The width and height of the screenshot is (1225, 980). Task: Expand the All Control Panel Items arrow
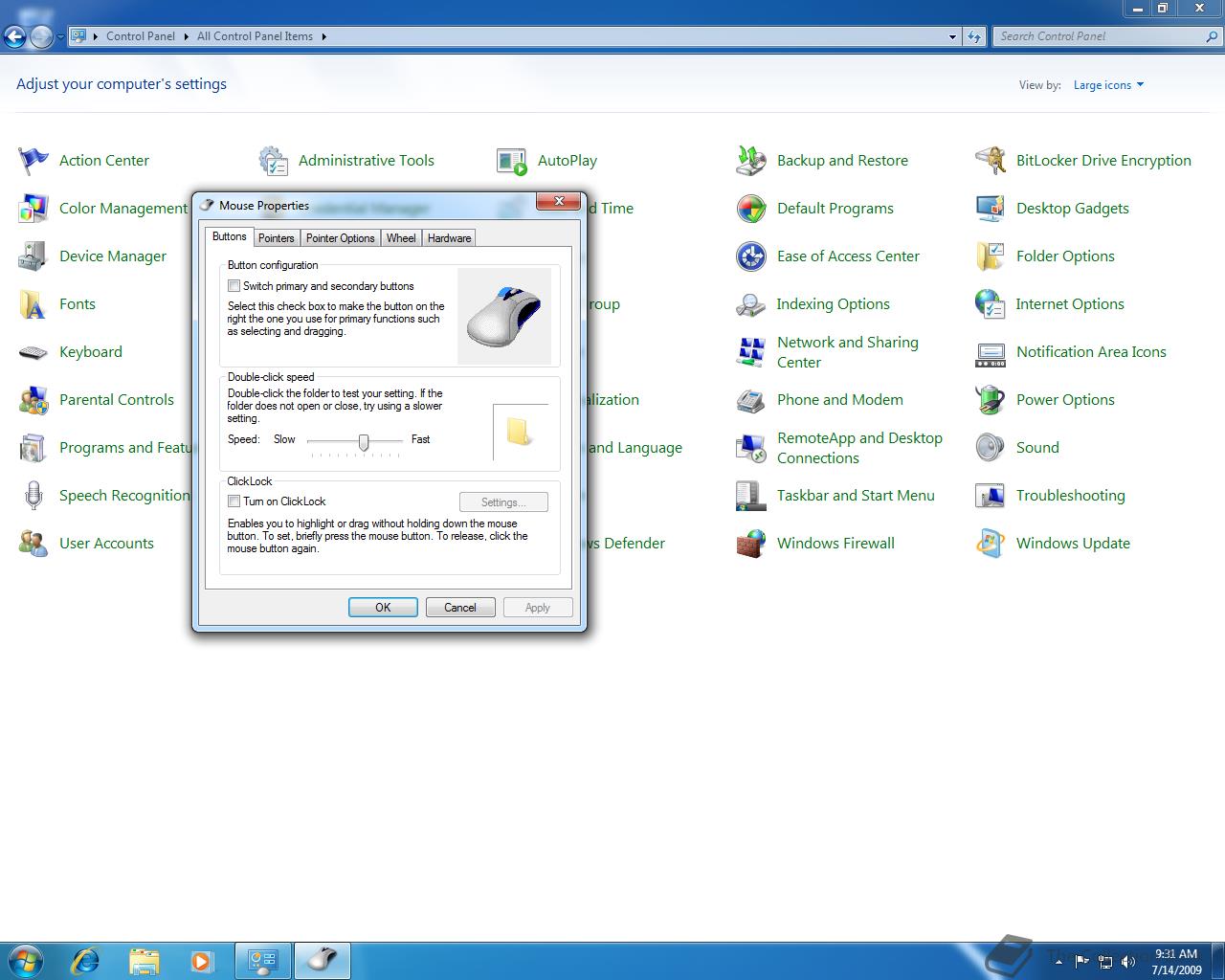tap(323, 36)
